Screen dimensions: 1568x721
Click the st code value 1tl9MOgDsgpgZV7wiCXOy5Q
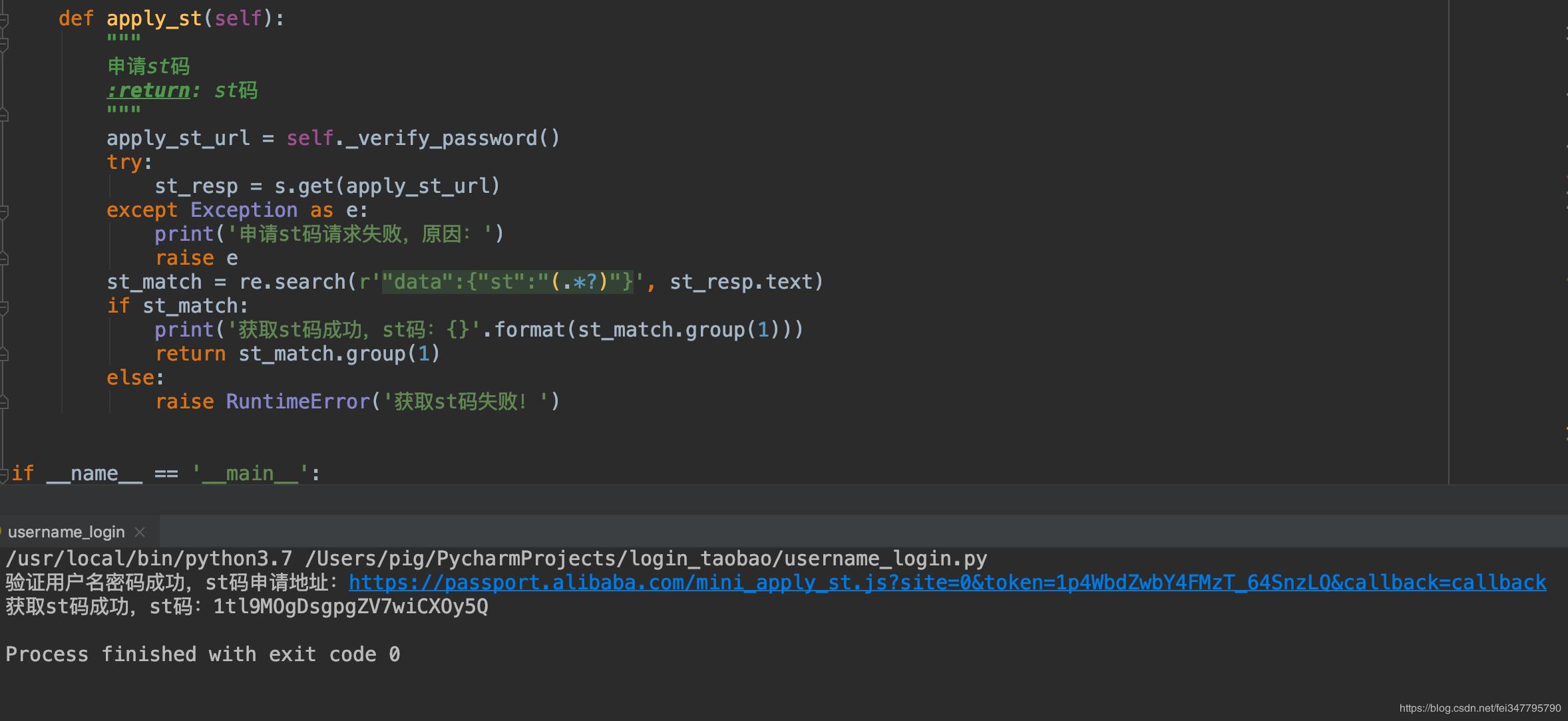tap(349, 606)
